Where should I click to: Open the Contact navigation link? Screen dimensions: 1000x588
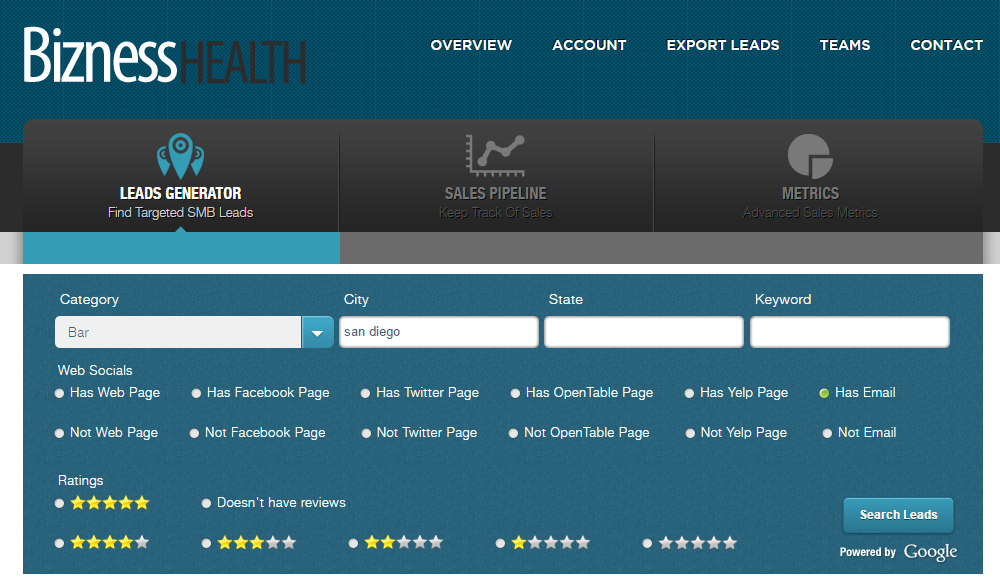pyautogui.click(x=946, y=45)
